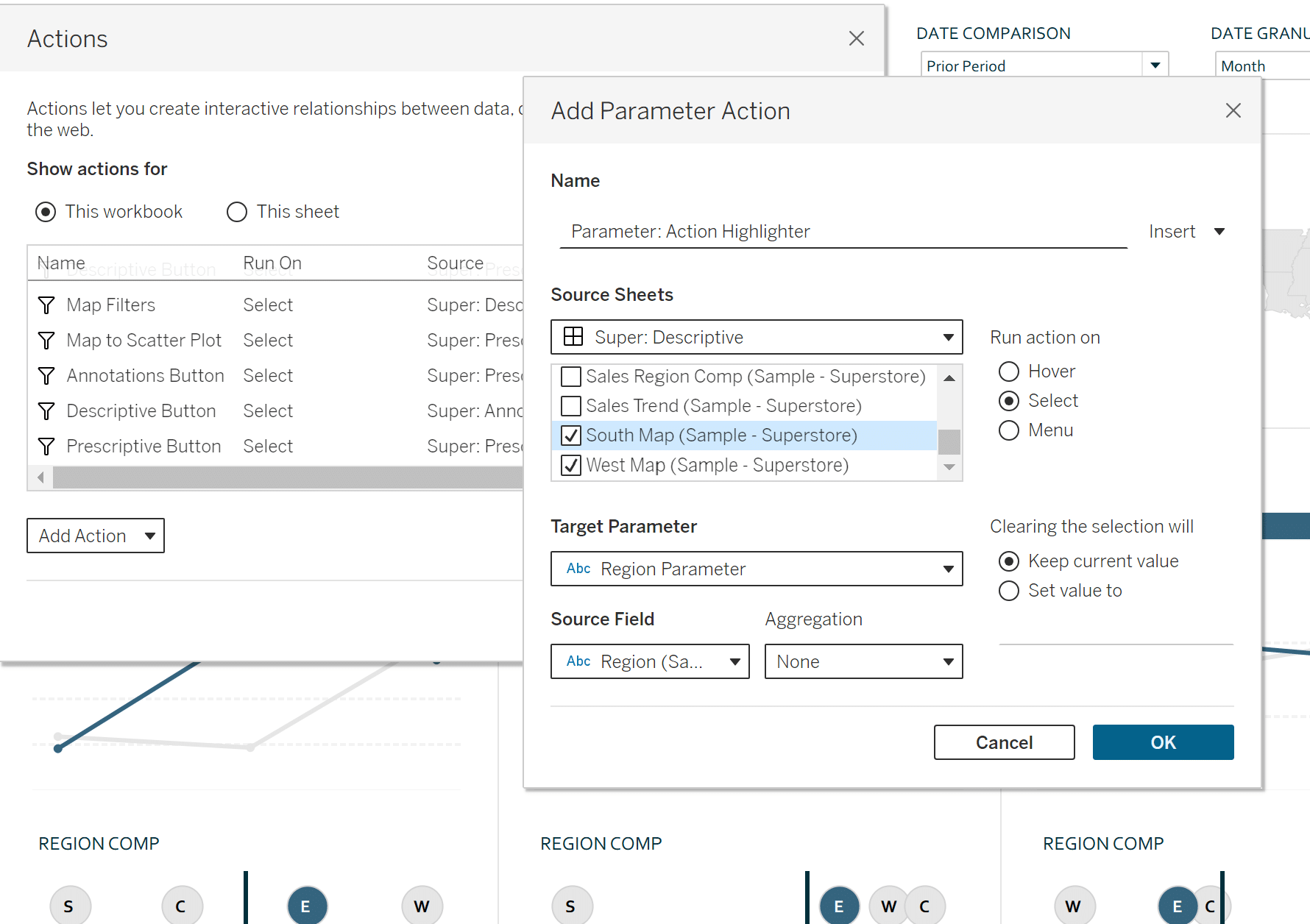Image resolution: width=1310 pixels, height=924 pixels.
Task: Select the Descriptive Button action
Action: 275,411
